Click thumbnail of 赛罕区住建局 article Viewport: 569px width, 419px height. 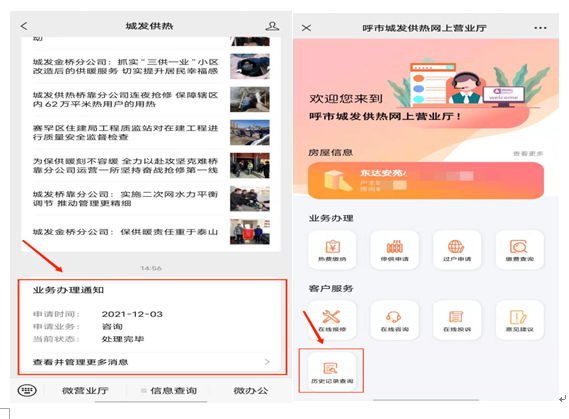point(250,132)
